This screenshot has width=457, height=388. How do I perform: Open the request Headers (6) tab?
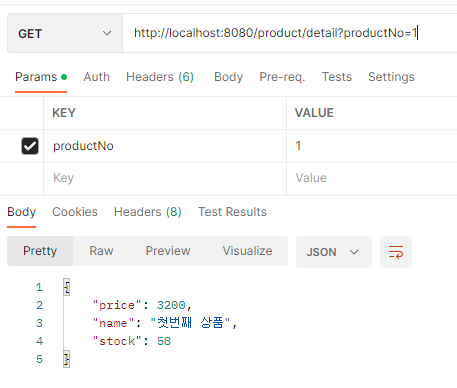coord(160,77)
